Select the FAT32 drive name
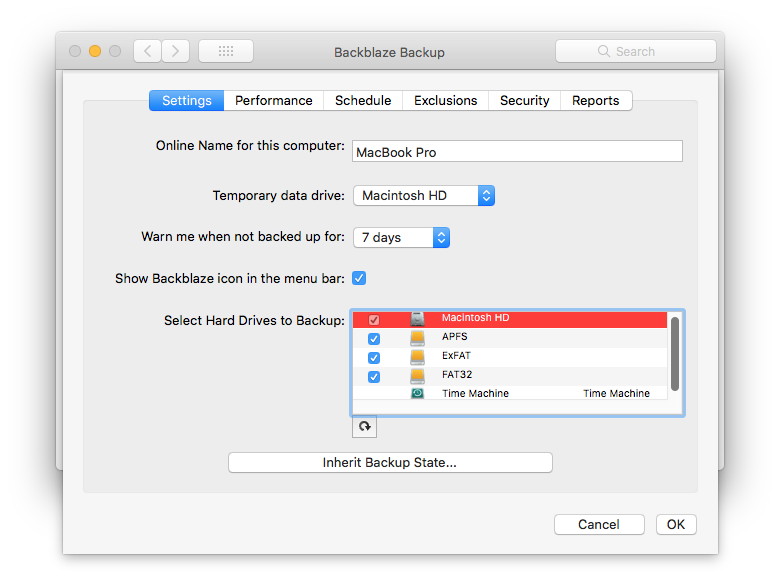The height and width of the screenshot is (575, 780). [457, 374]
